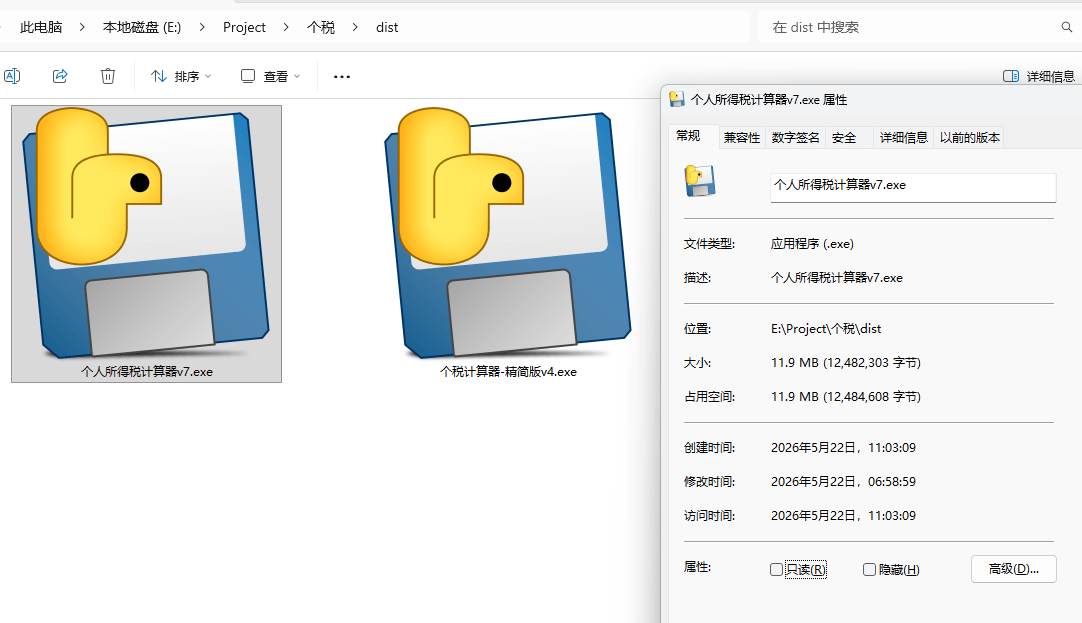Switch to the 详细信息 tab in properties
Screen dimensions: 1082x623
tap(903, 138)
